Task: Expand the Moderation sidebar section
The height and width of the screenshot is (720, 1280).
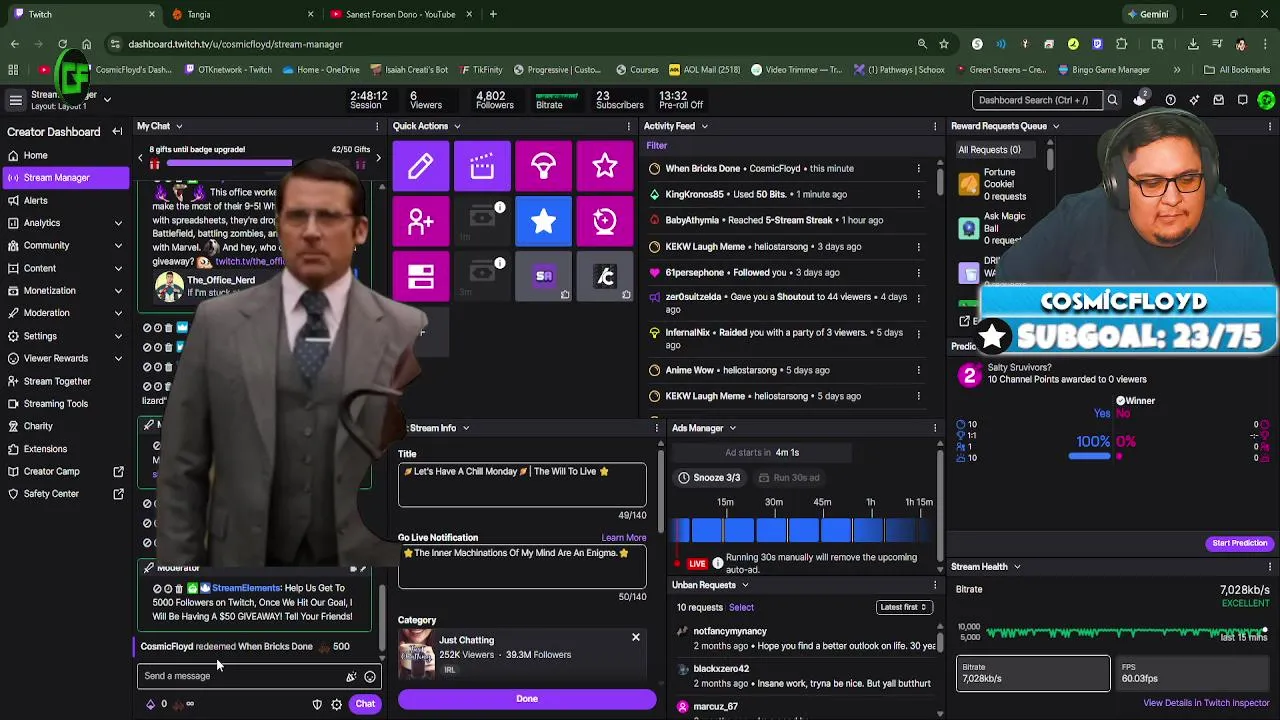Action: click(118, 313)
